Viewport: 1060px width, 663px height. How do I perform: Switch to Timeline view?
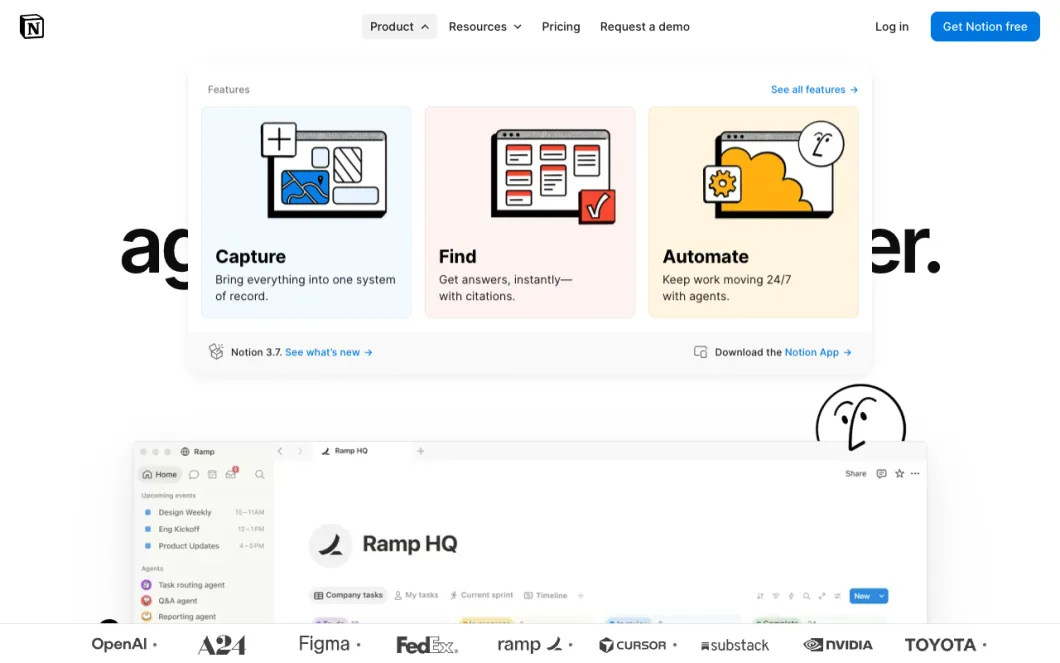[546, 595]
